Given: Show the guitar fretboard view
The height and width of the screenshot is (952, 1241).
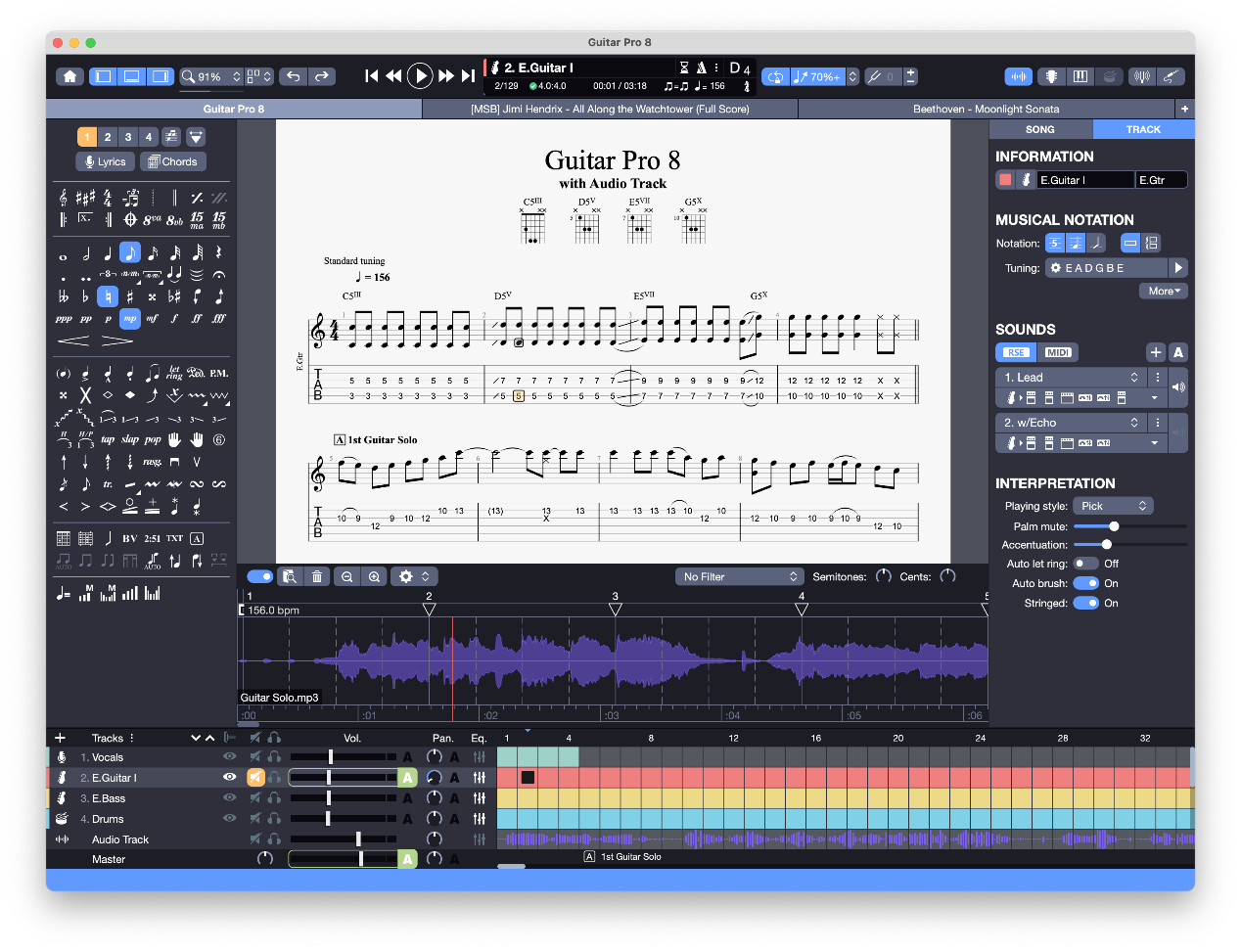Looking at the screenshot, I should pyautogui.click(x=1051, y=76).
